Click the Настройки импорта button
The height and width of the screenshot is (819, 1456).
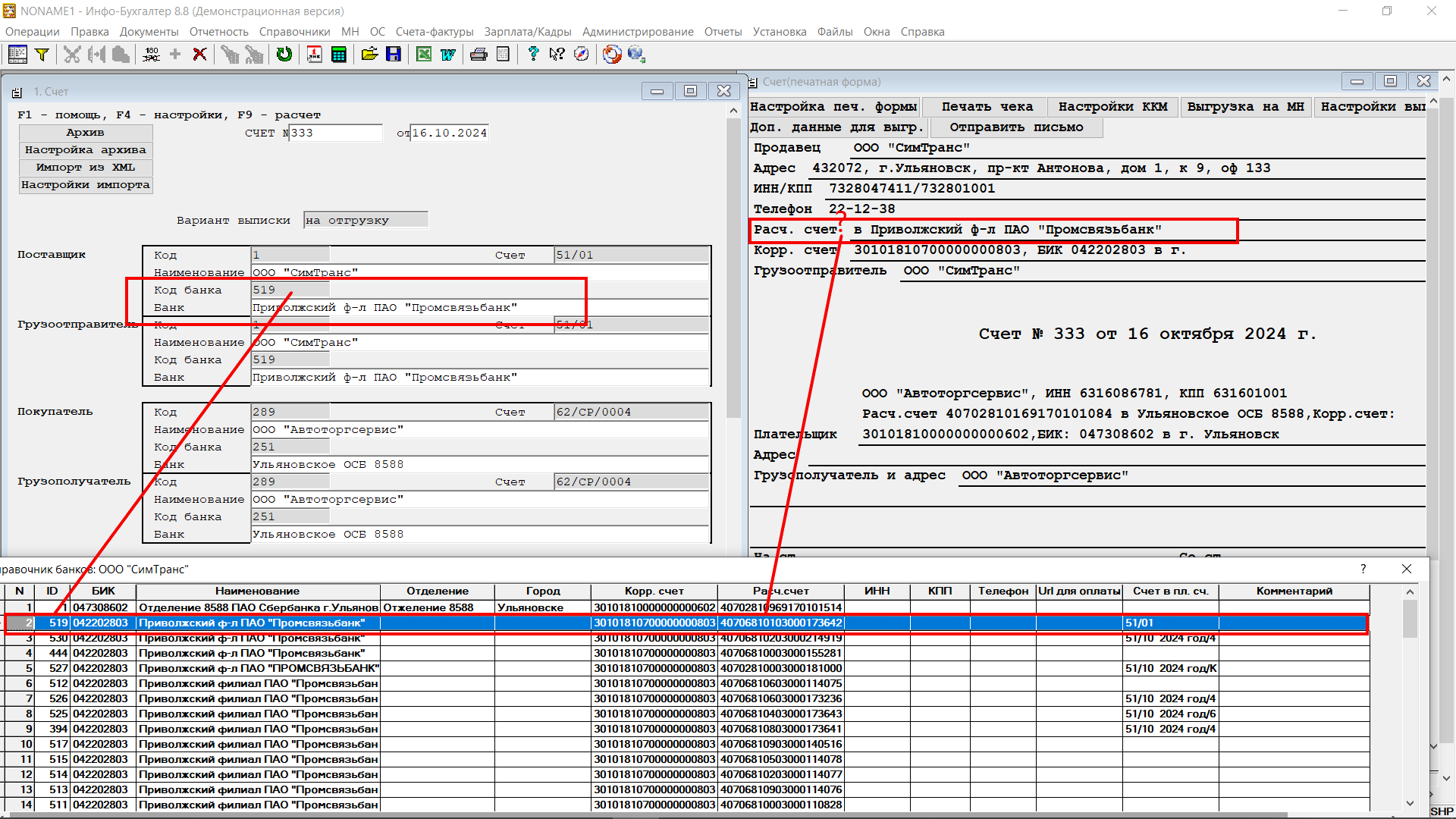point(85,185)
